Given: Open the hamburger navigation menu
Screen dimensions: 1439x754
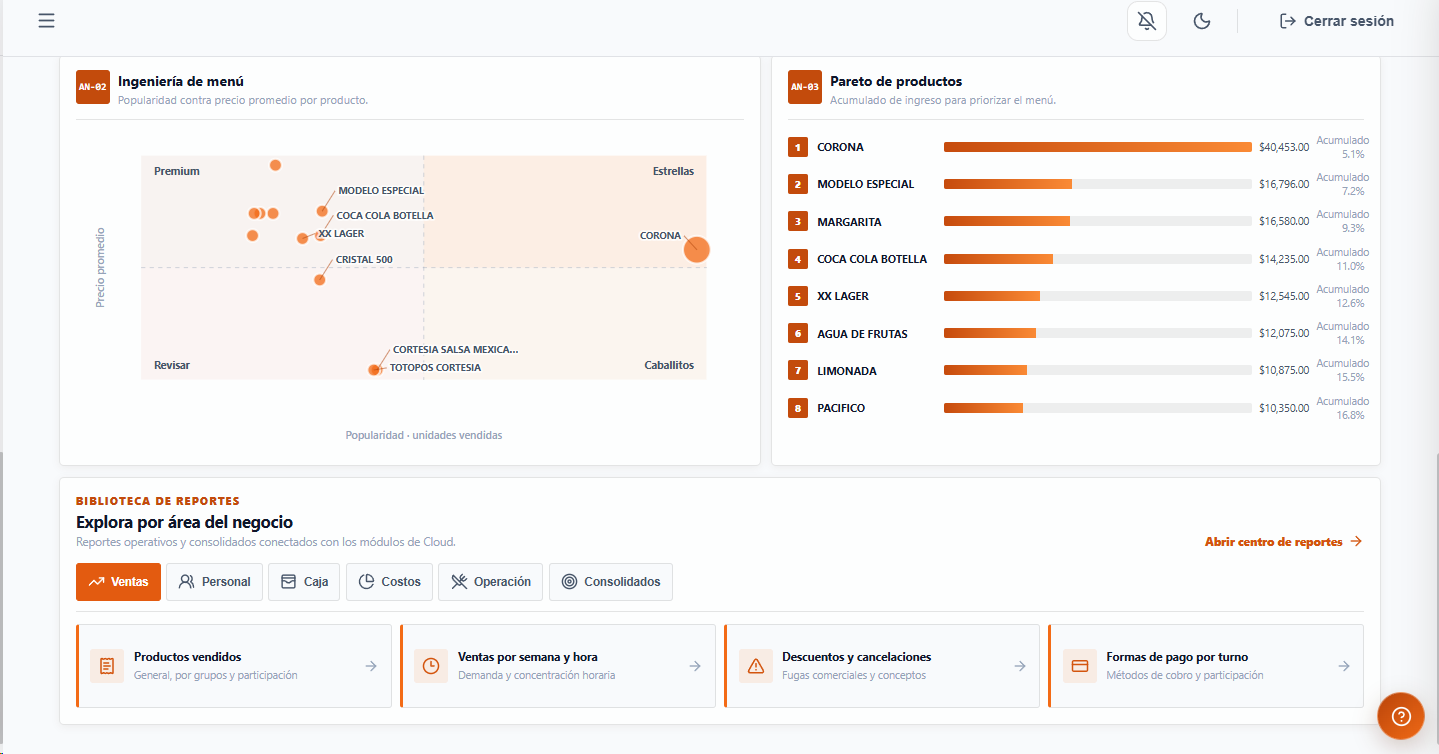Looking at the screenshot, I should pyautogui.click(x=46, y=21).
